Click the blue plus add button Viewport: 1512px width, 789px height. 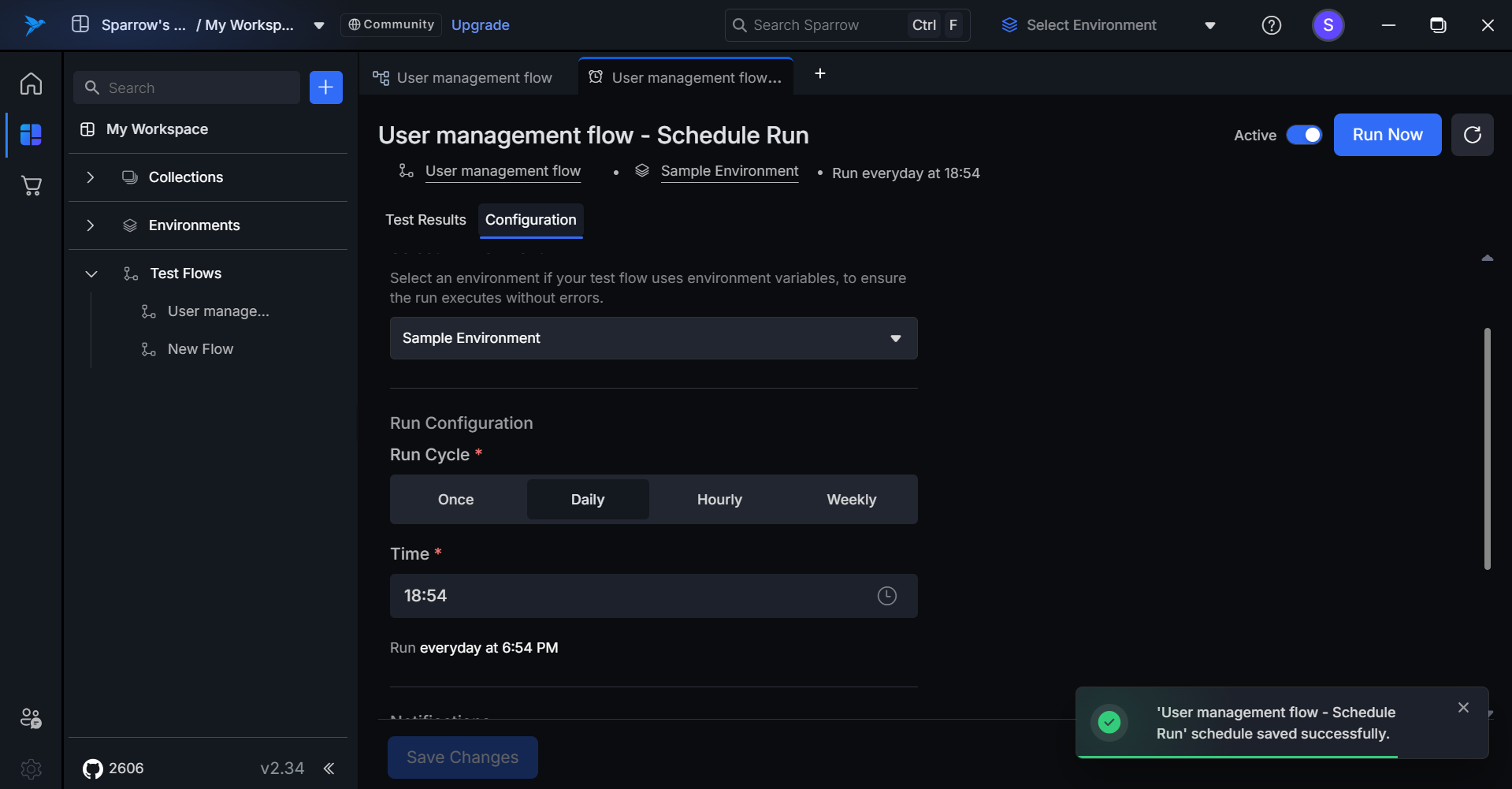326,87
